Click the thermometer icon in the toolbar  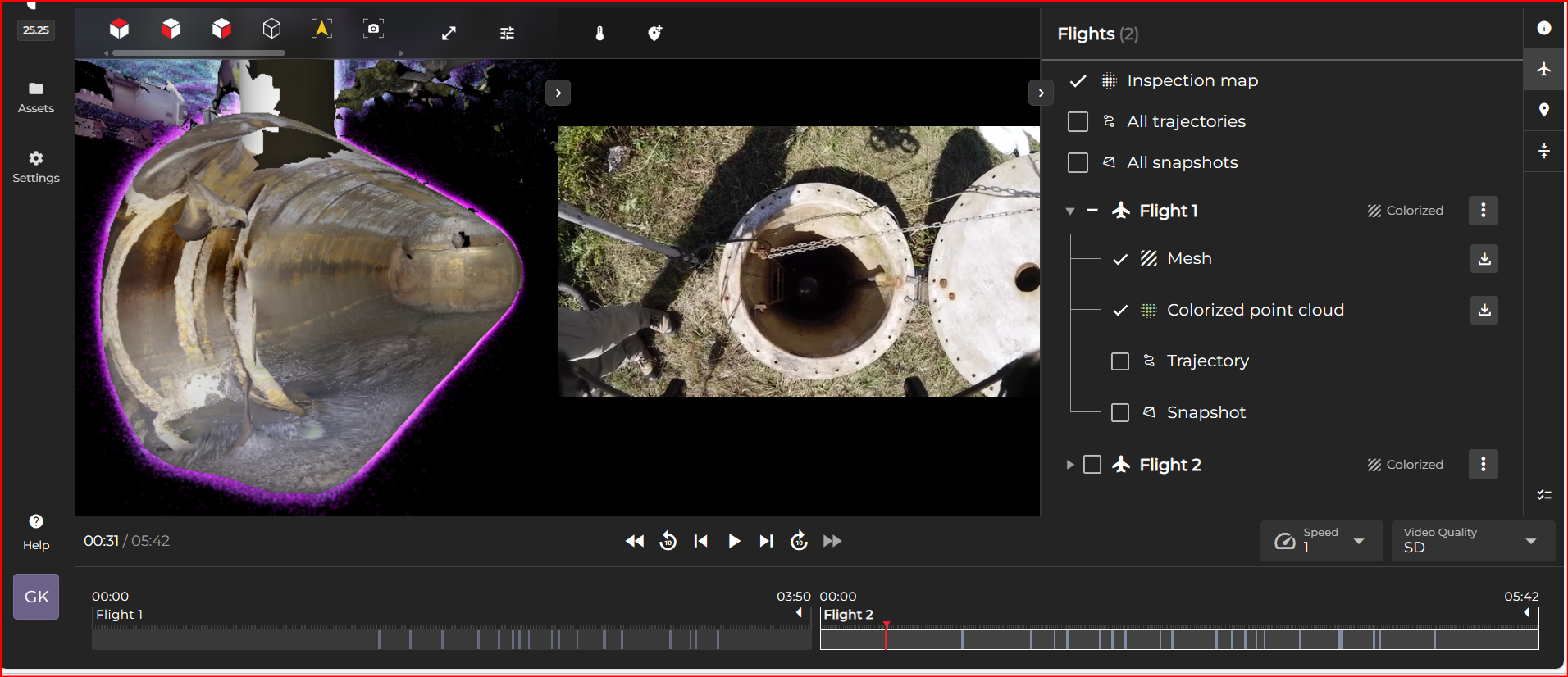[x=599, y=34]
